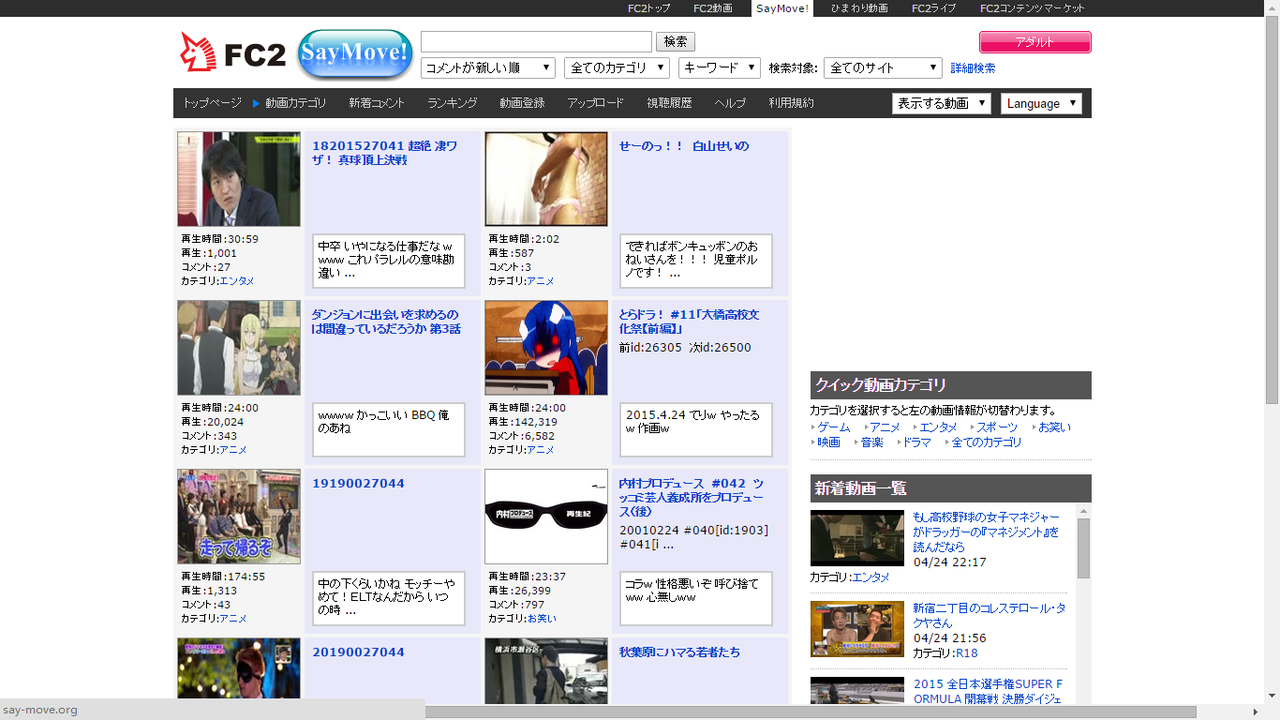The width and height of the screenshot is (1280, 720).
Task: Open the 詳細検索 advanced search link
Action: click(x=971, y=67)
